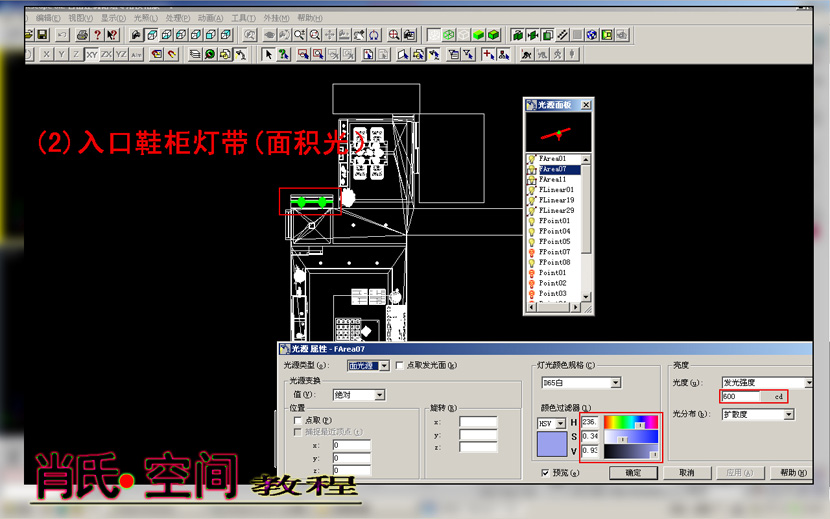Toggle the XY plane constraint button
The height and width of the screenshot is (519, 830).
(92, 54)
